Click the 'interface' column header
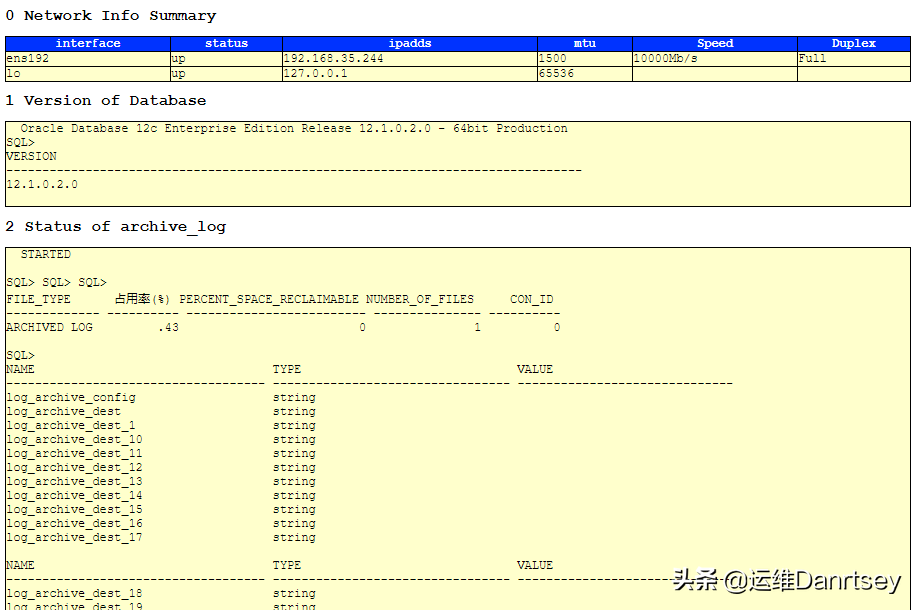Viewport: 919px width, 610px height. [x=88, y=44]
